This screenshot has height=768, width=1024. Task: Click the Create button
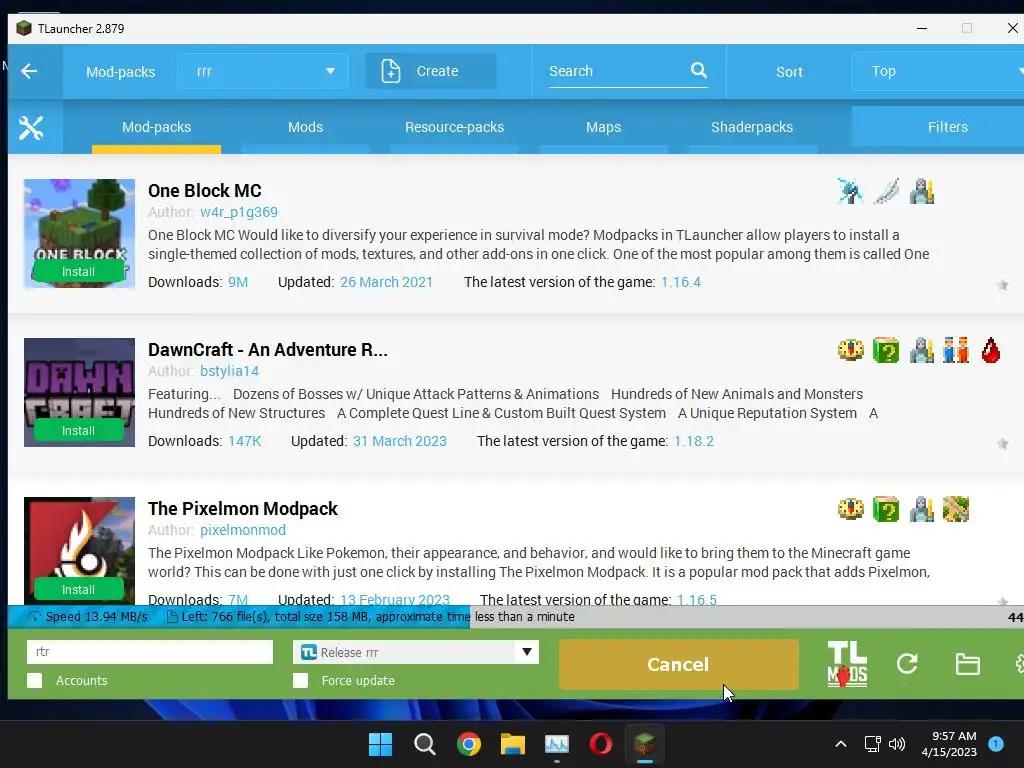coord(430,71)
